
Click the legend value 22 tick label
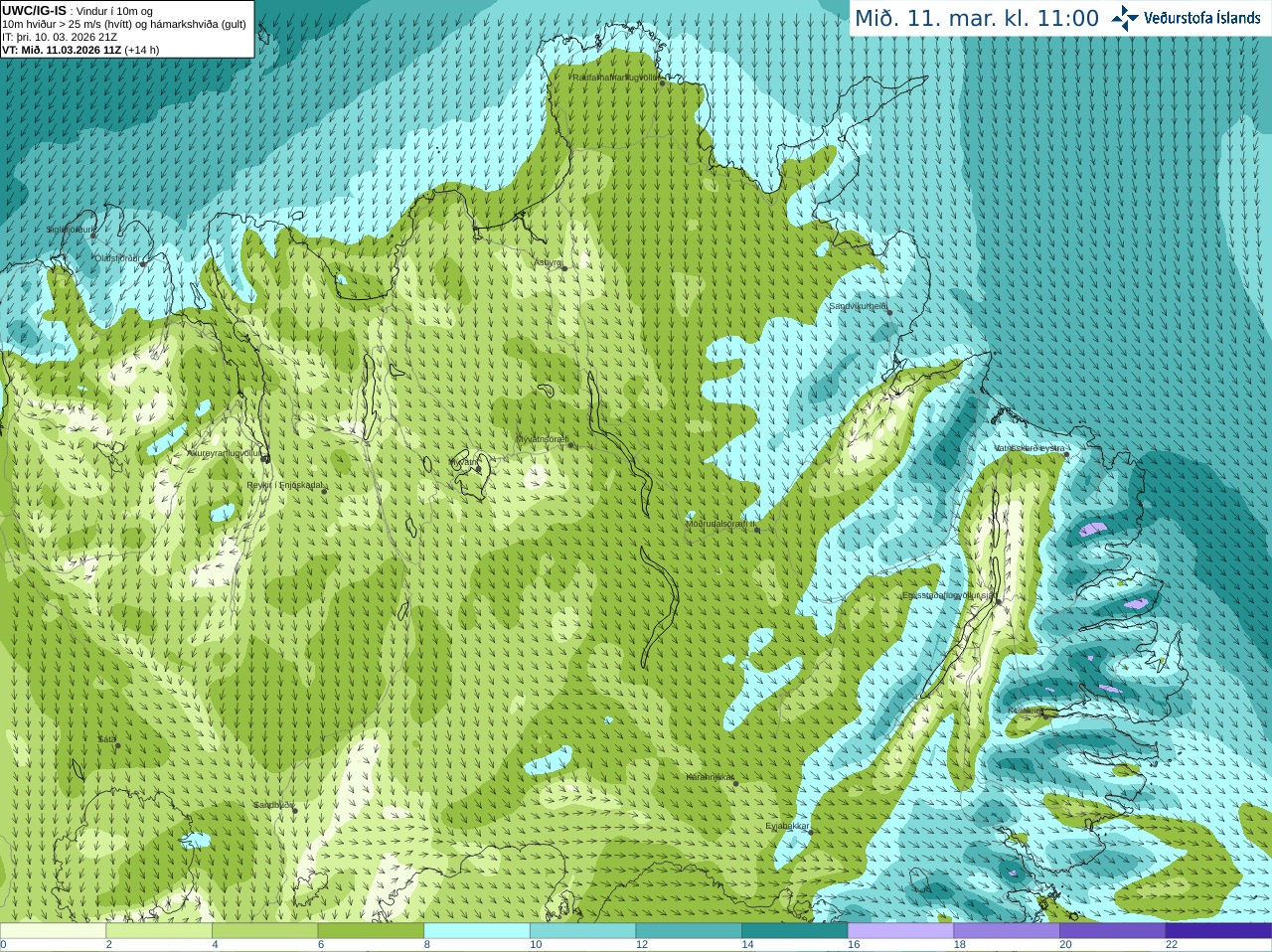pos(1172,945)
